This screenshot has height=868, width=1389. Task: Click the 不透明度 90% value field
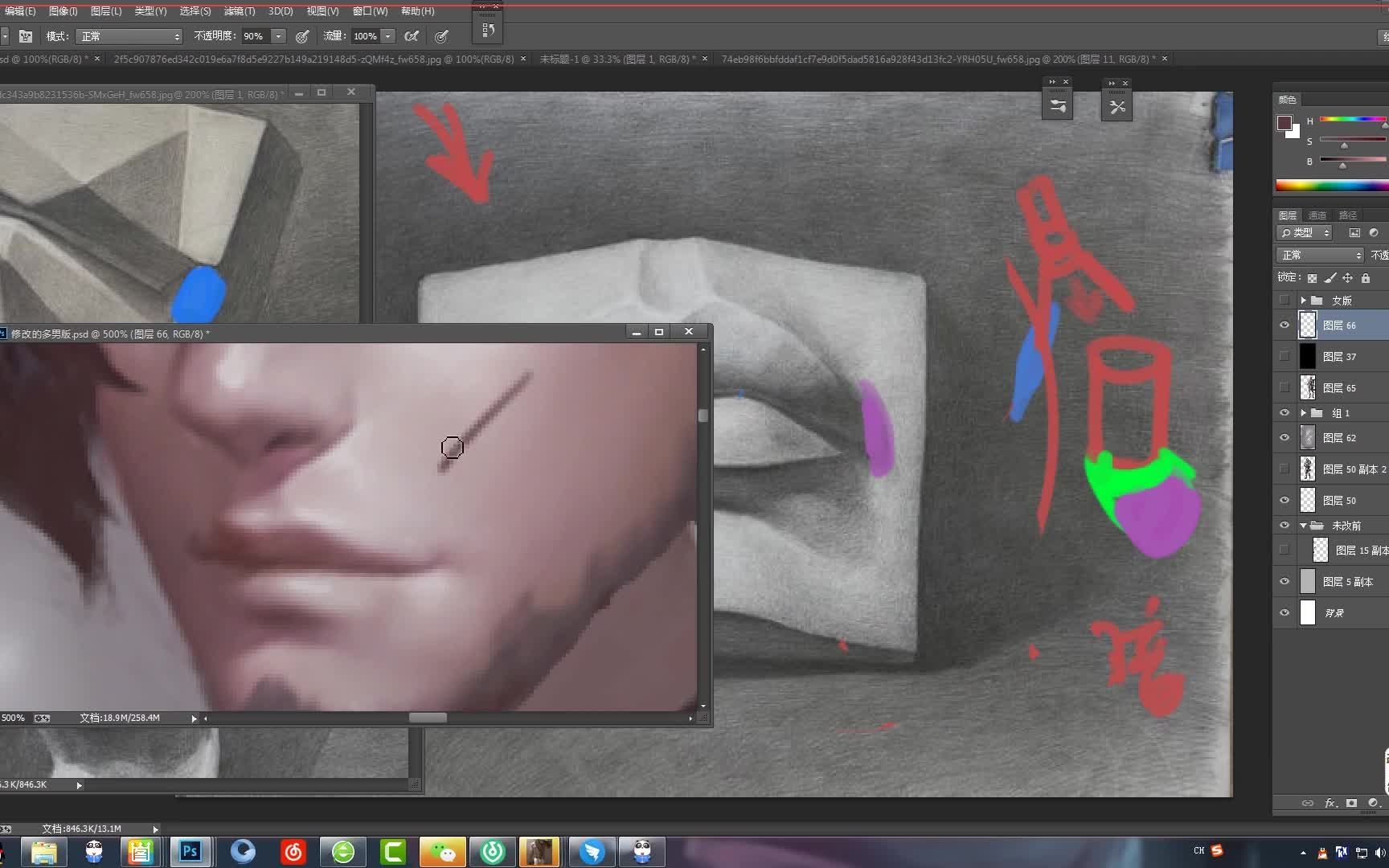(x=256, y=36)
